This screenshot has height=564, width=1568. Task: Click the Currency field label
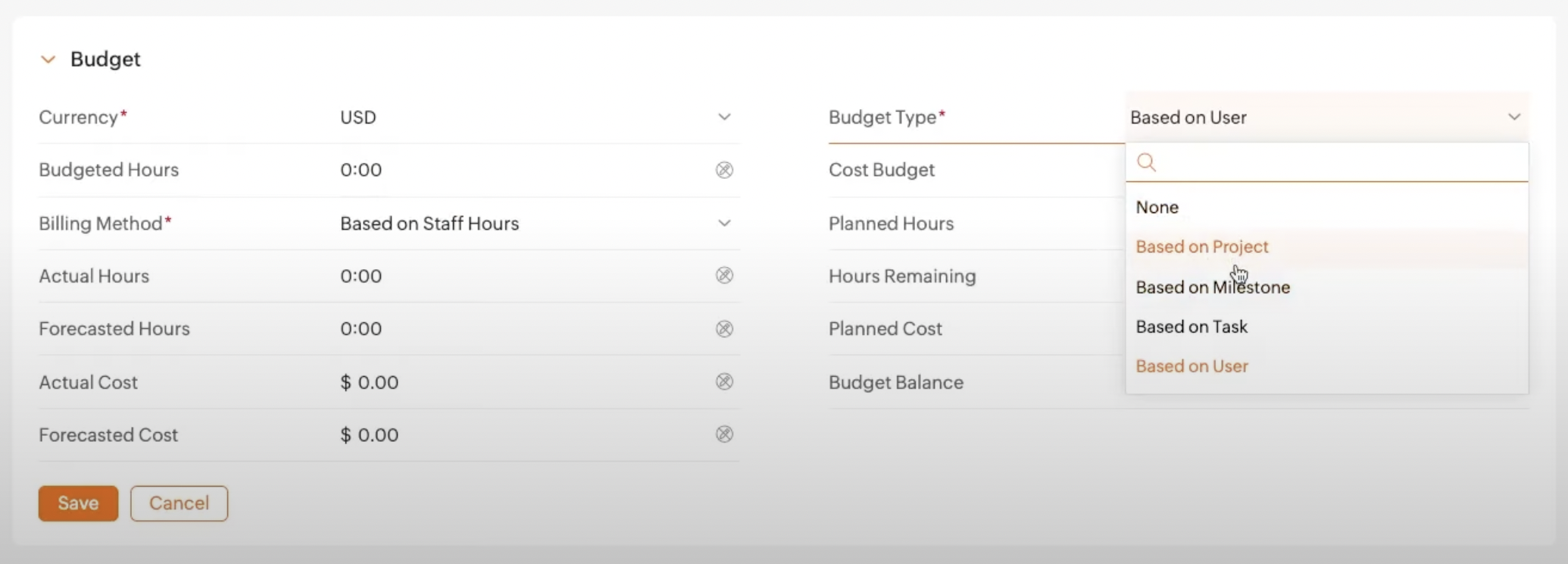[83, 117]
